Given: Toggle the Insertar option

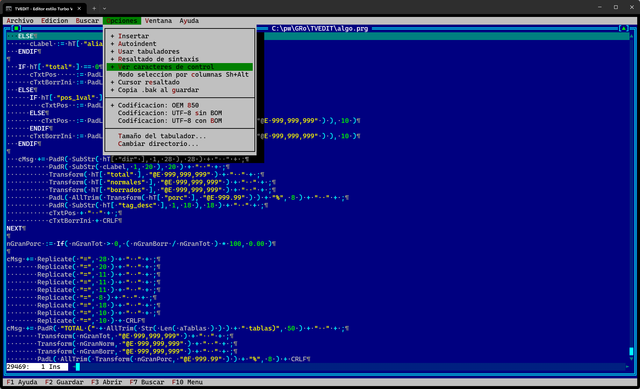Looking at the screenshot, I should pos(180,36).
